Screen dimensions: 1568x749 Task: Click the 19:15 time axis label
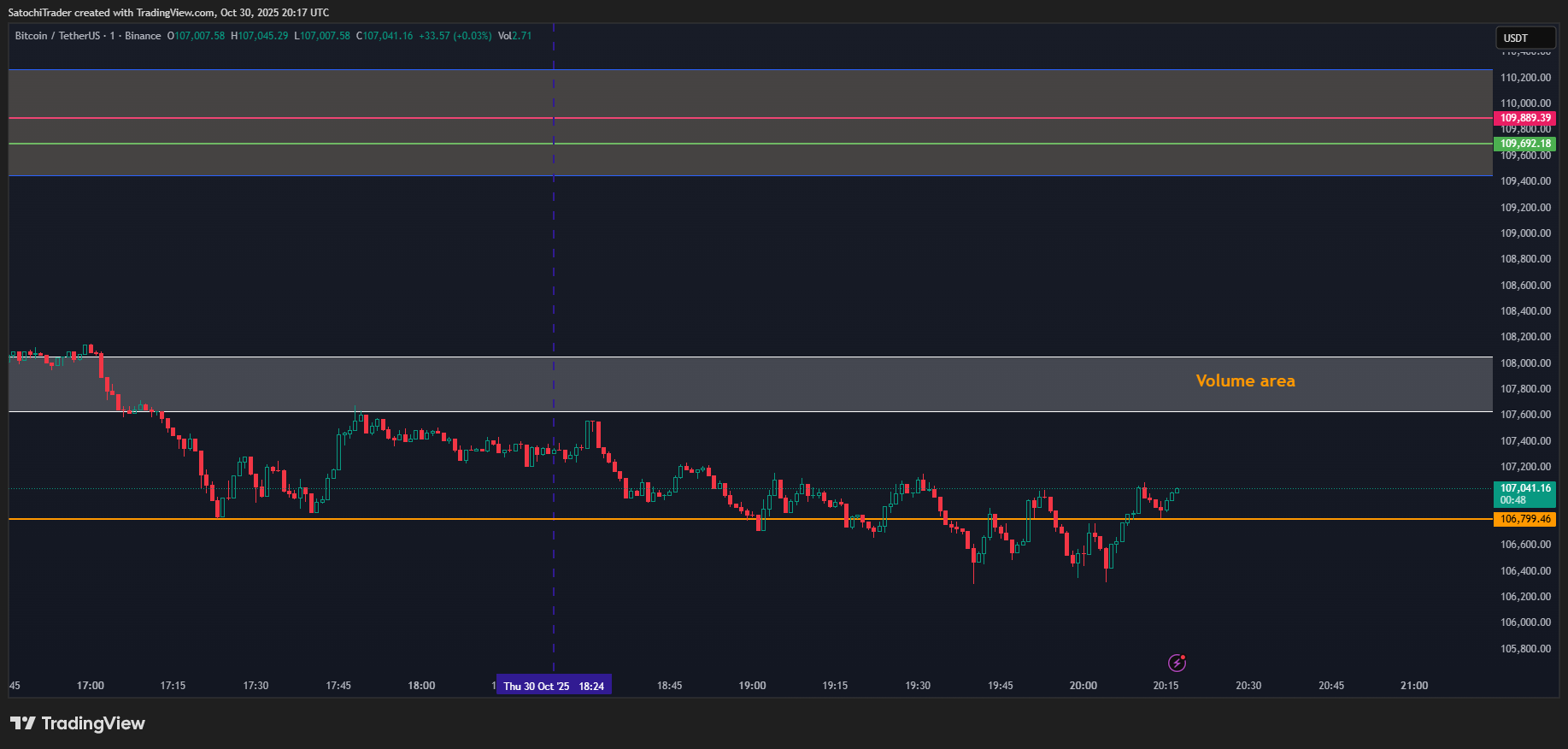pyautogui.click(x=835, y=686)
